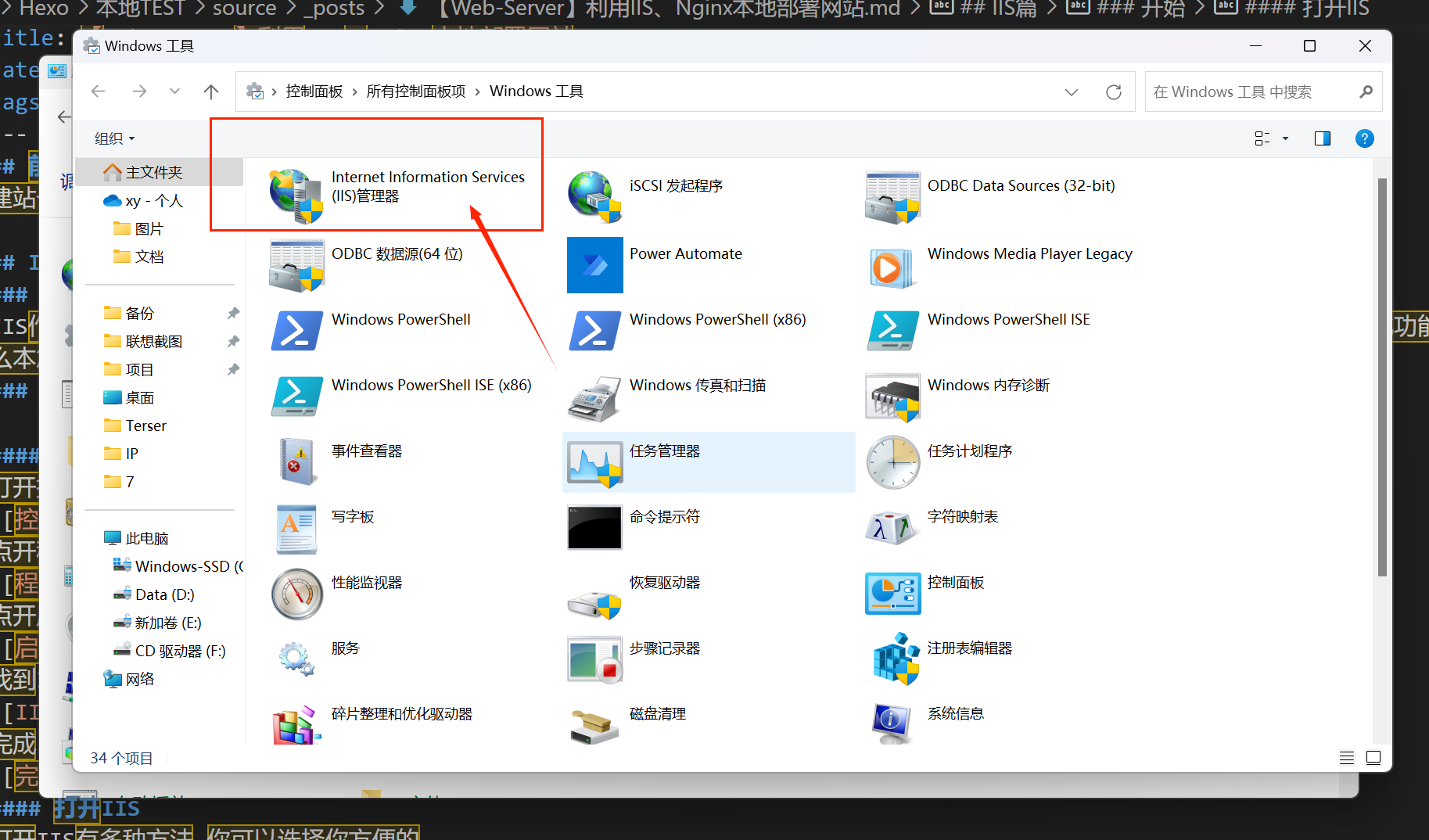Open recent locations dropdown arrow
The height and width of the screenshot is (840, 1429).
[x=174, y=92]
